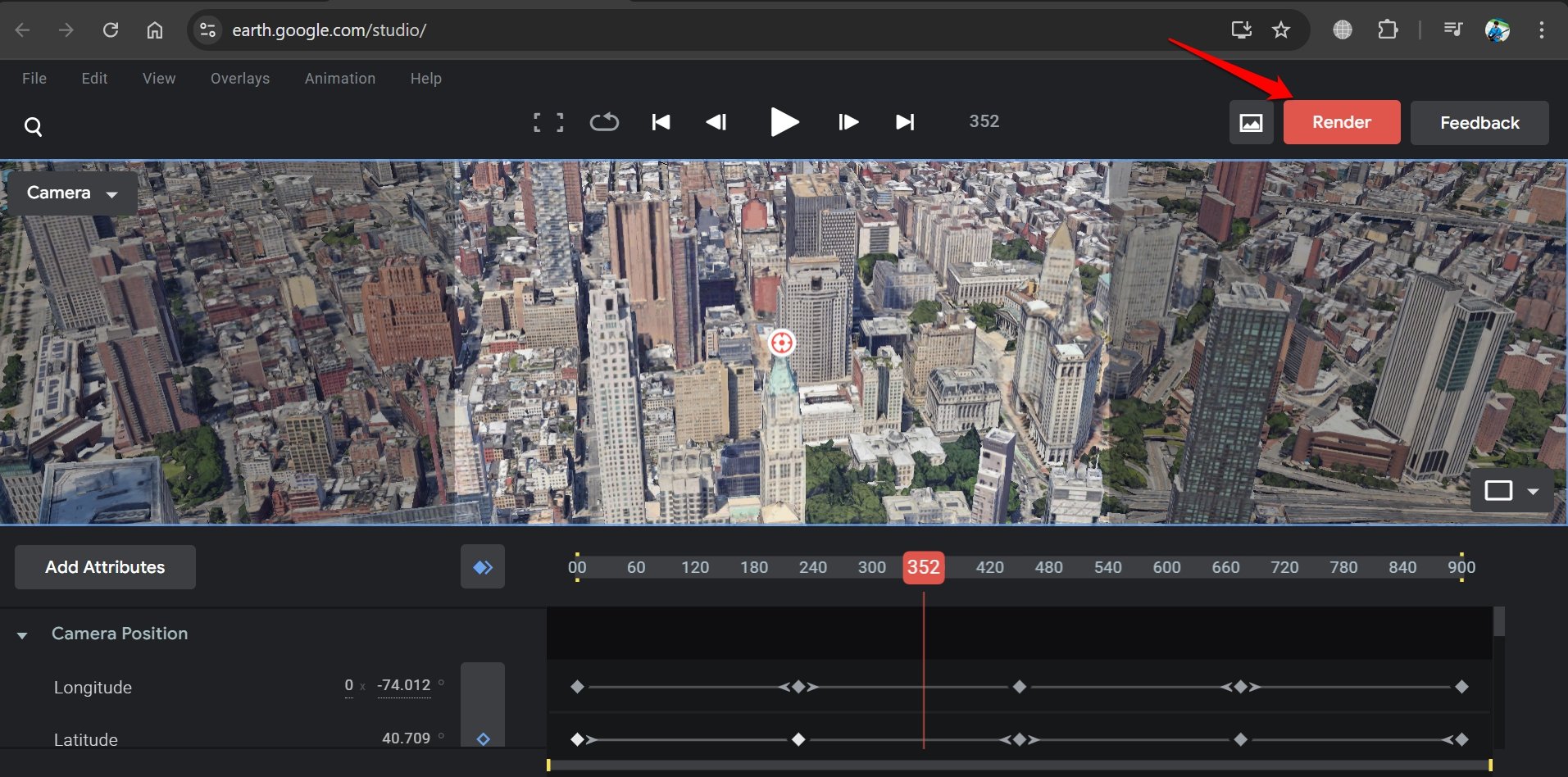The width and height of the screenshot is (1568, 777).
Task: Collapse the Camera Position group
Action: (22, 635)
